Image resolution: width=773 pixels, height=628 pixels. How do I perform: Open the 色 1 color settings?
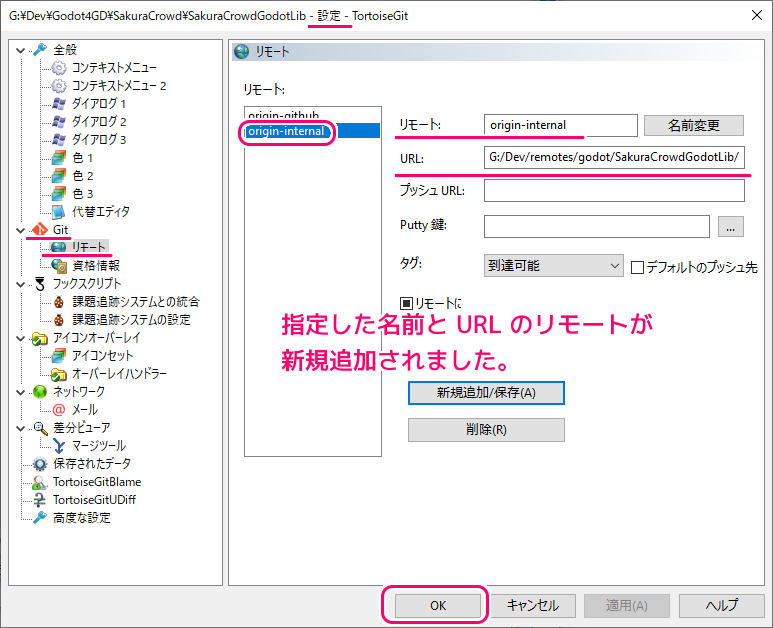pyautogui.click(x=83, y=157)
